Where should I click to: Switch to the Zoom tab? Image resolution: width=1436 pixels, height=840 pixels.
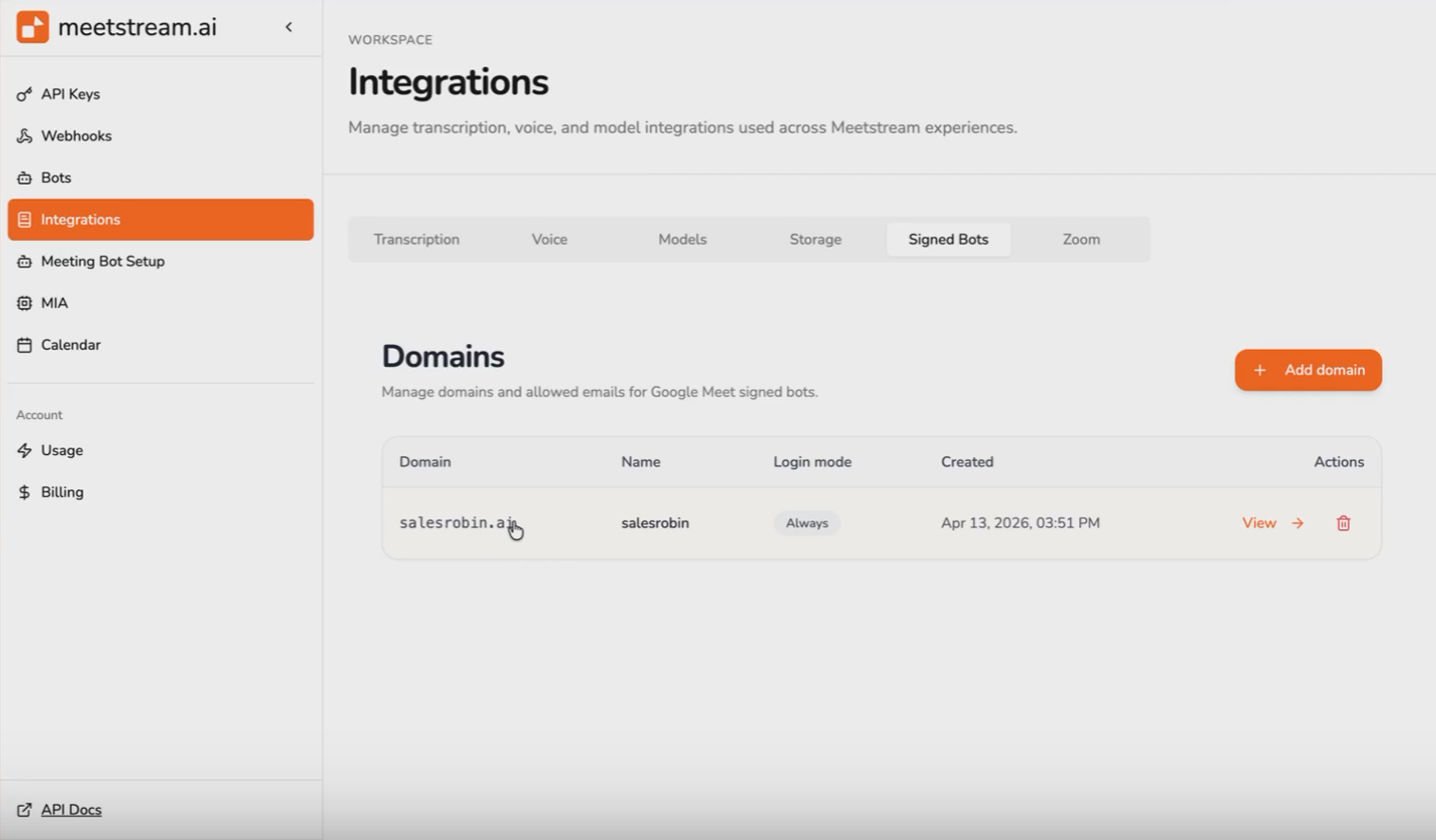pos(1080,240)
